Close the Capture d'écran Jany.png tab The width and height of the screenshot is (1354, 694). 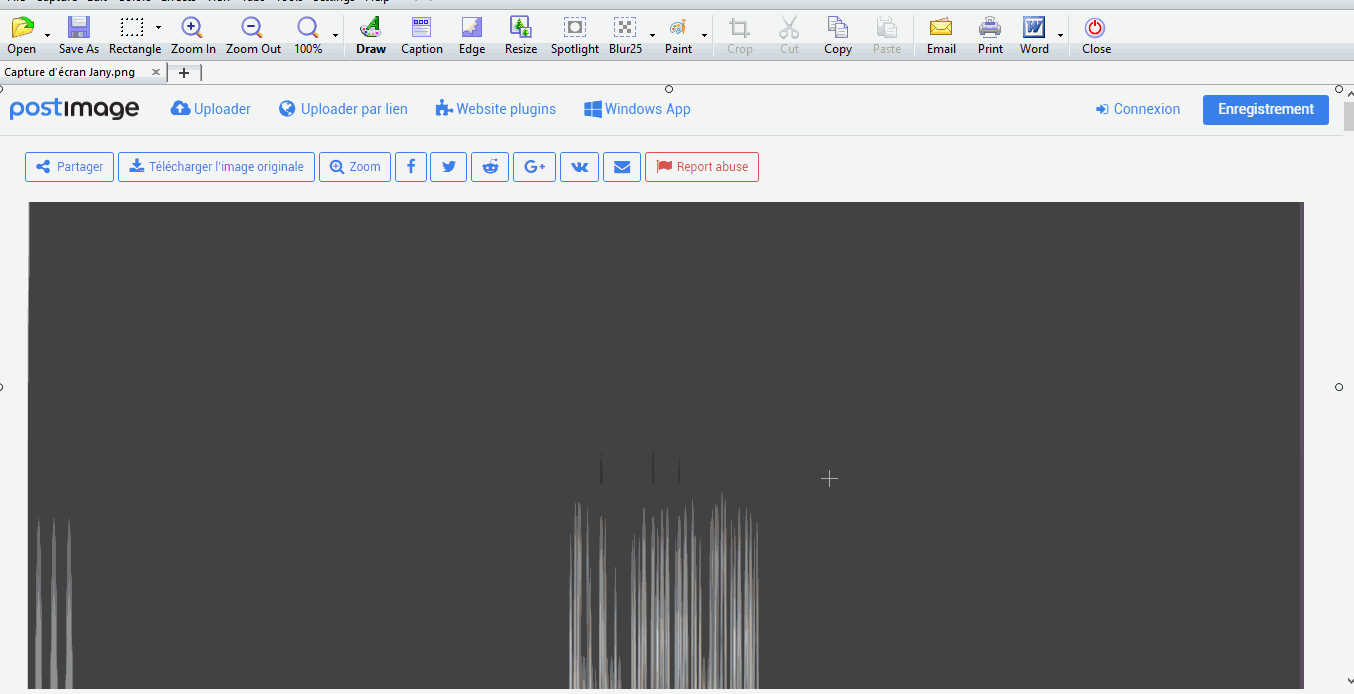click(156, 72)
